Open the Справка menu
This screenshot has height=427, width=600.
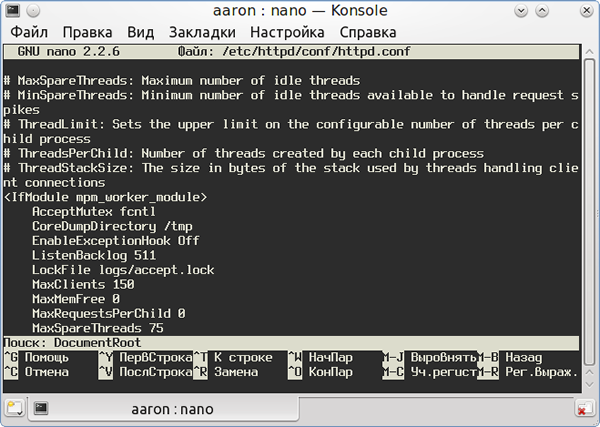click(360, 32)
